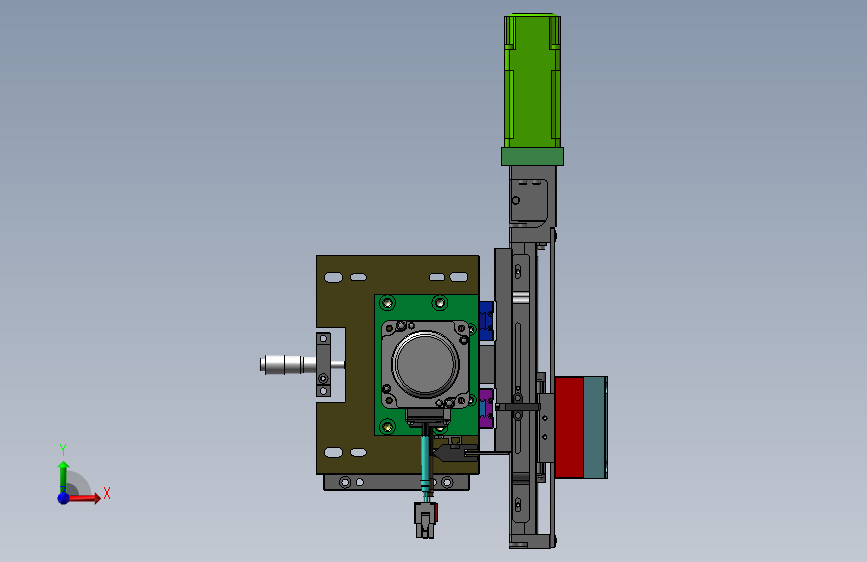Select the blue slider block on the assembly
Screen dimensions: 867x562
[x=487, y=321]
